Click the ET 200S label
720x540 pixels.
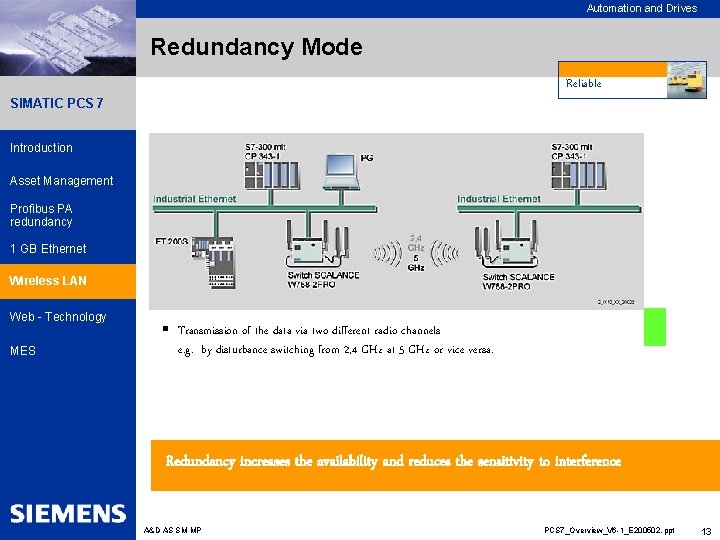pyautogui.click(x=172, y=241)
